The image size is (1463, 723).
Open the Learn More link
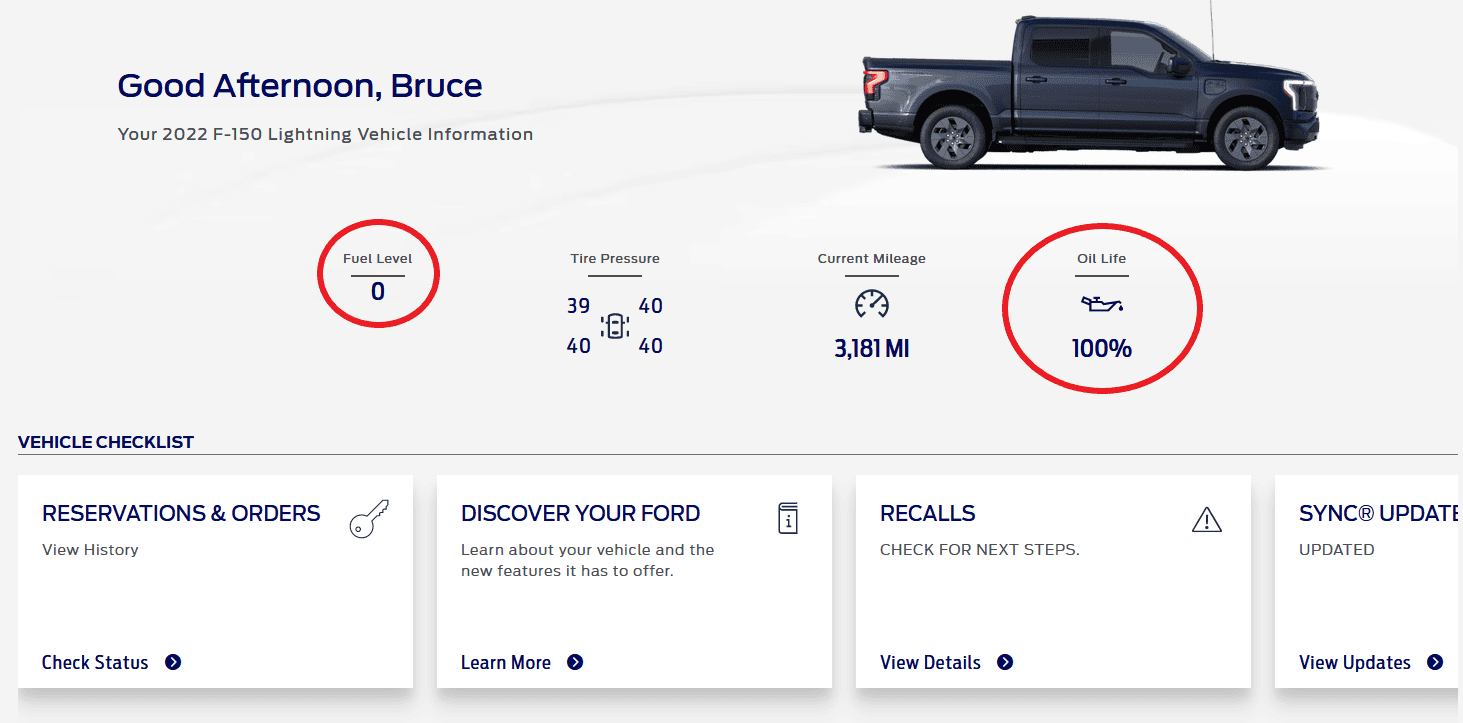(506, 662)
